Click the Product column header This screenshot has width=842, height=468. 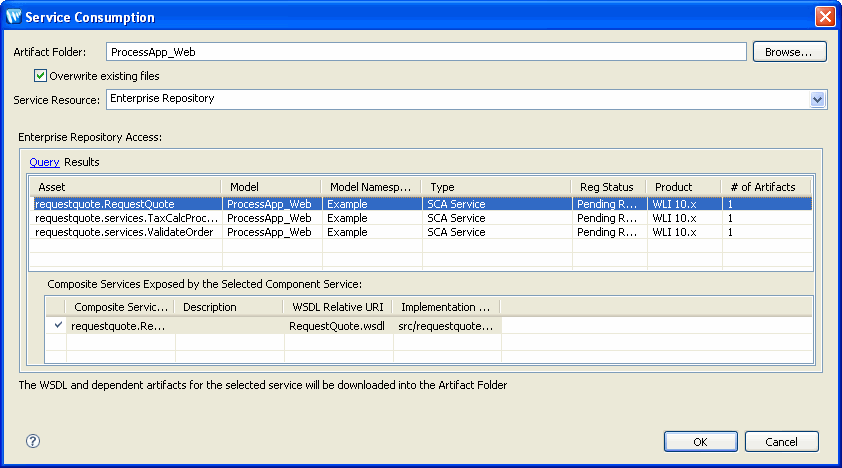pyautogui.click(x=684, y=187)
